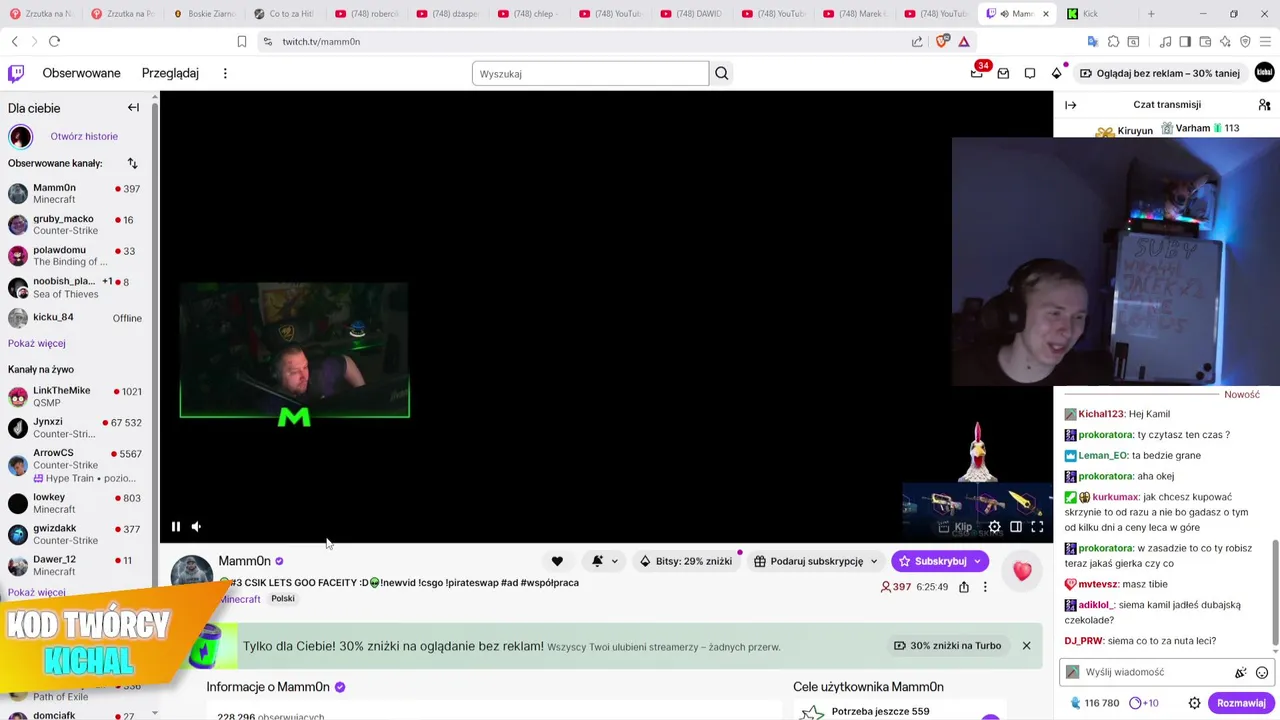The image size is (1280, 720).
Task: Open ArrowCS live channel
Action: 76,464
